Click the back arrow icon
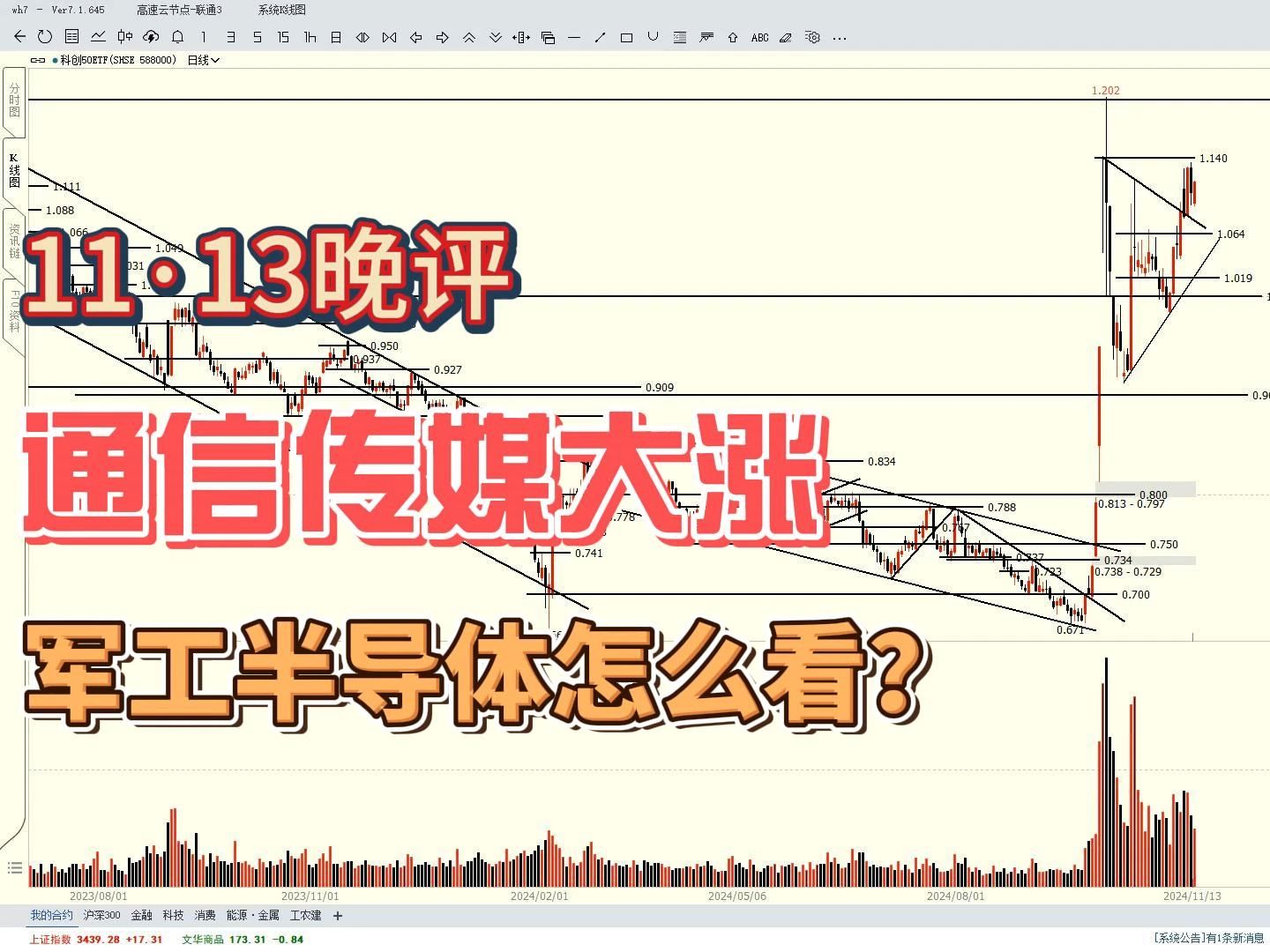Image resolution: width=1270 pixels, height=952 pixels. pos(19,37)
